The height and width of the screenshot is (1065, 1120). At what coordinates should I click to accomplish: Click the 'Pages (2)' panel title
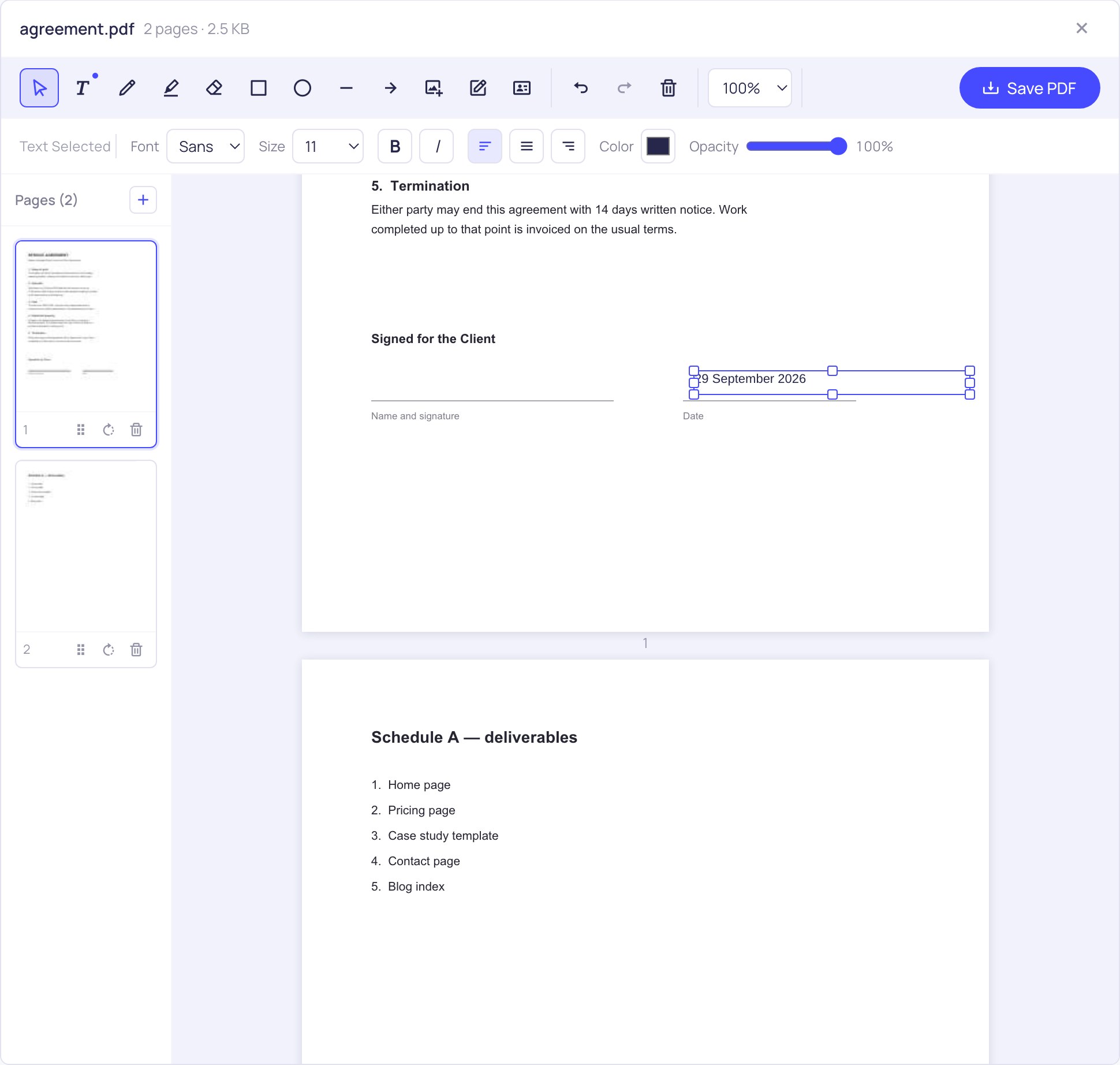pos(46,200)
